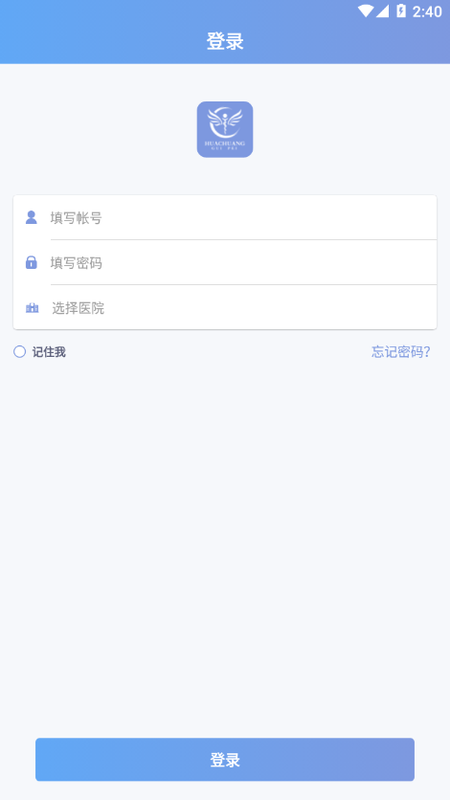Click the 登录 title in header bar
Viewport: 450px width, 800px height.
click(x=225, y=41)
